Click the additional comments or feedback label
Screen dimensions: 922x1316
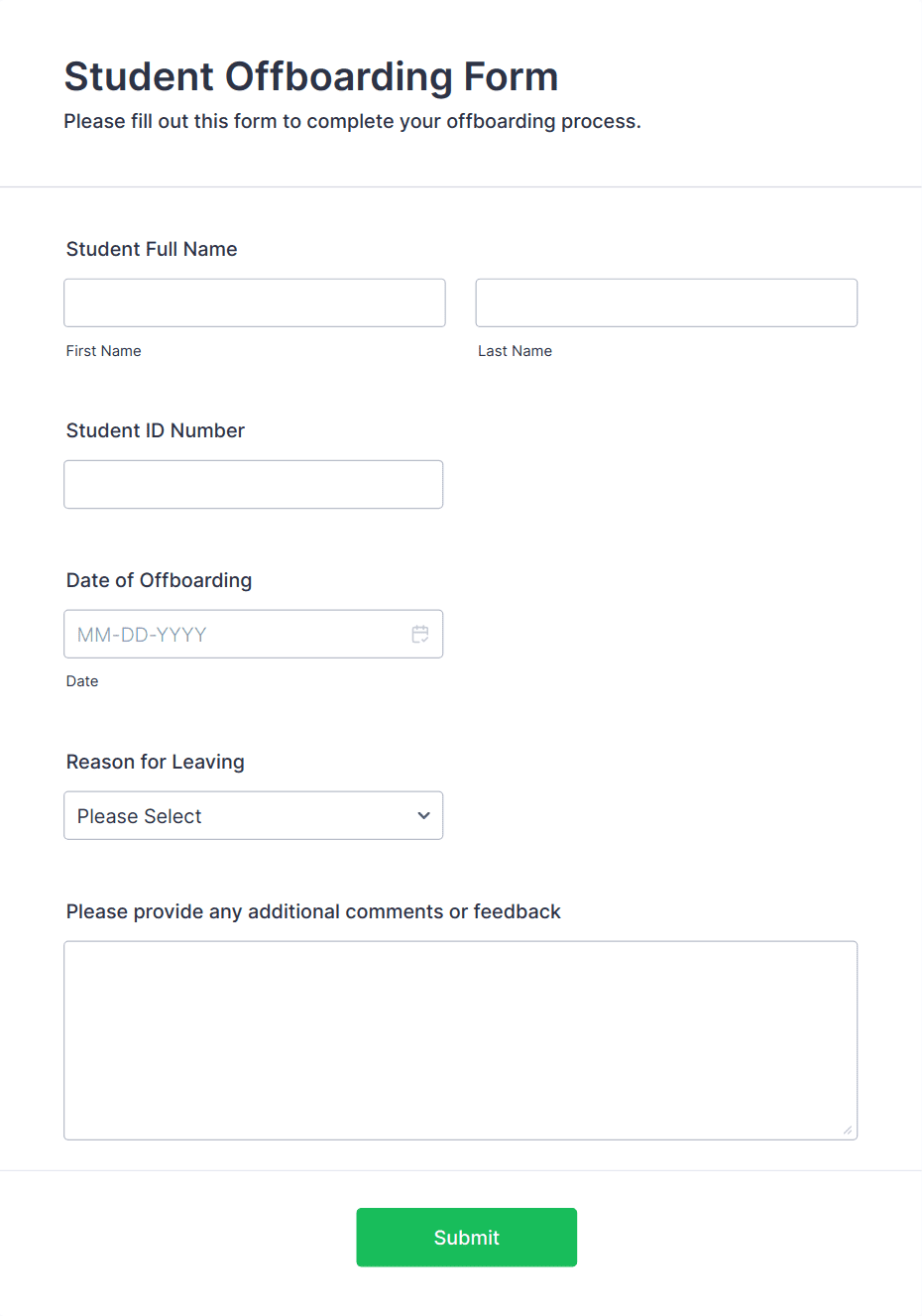(x=313, y=911)
